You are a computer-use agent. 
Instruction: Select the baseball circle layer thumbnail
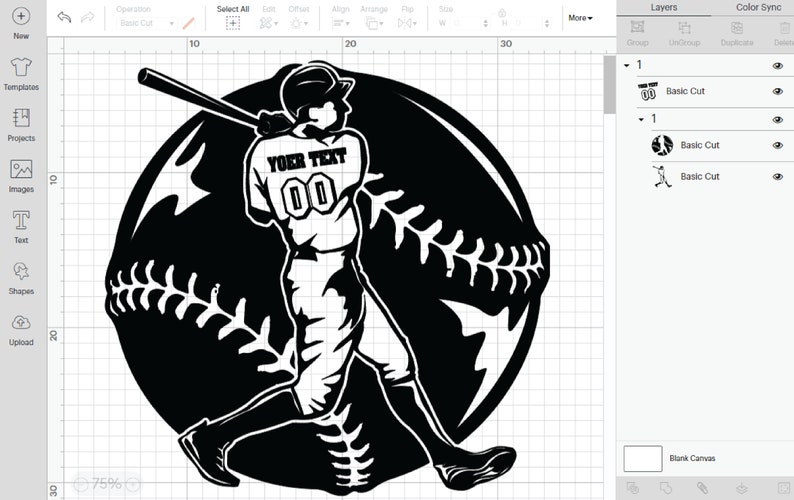tap(662, 145)
